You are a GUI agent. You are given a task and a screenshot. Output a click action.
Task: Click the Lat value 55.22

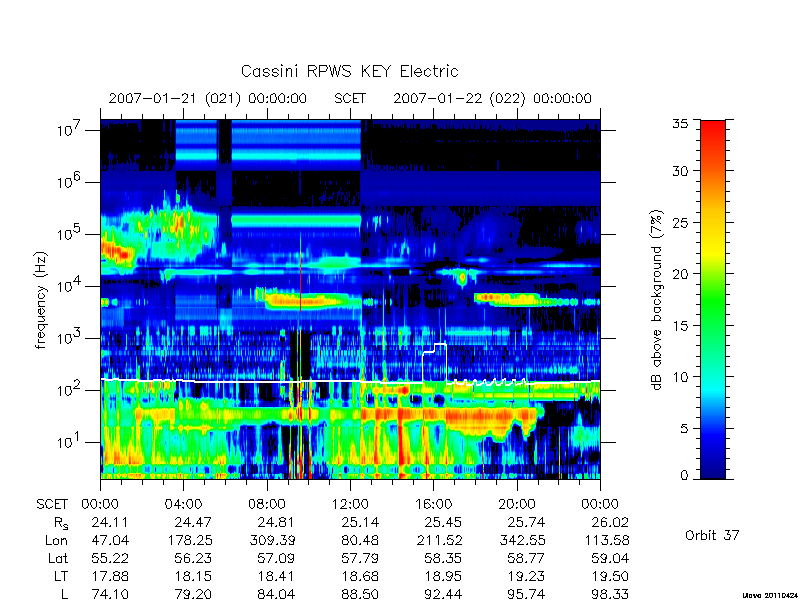pyautogui.click(x=110, y=559)
